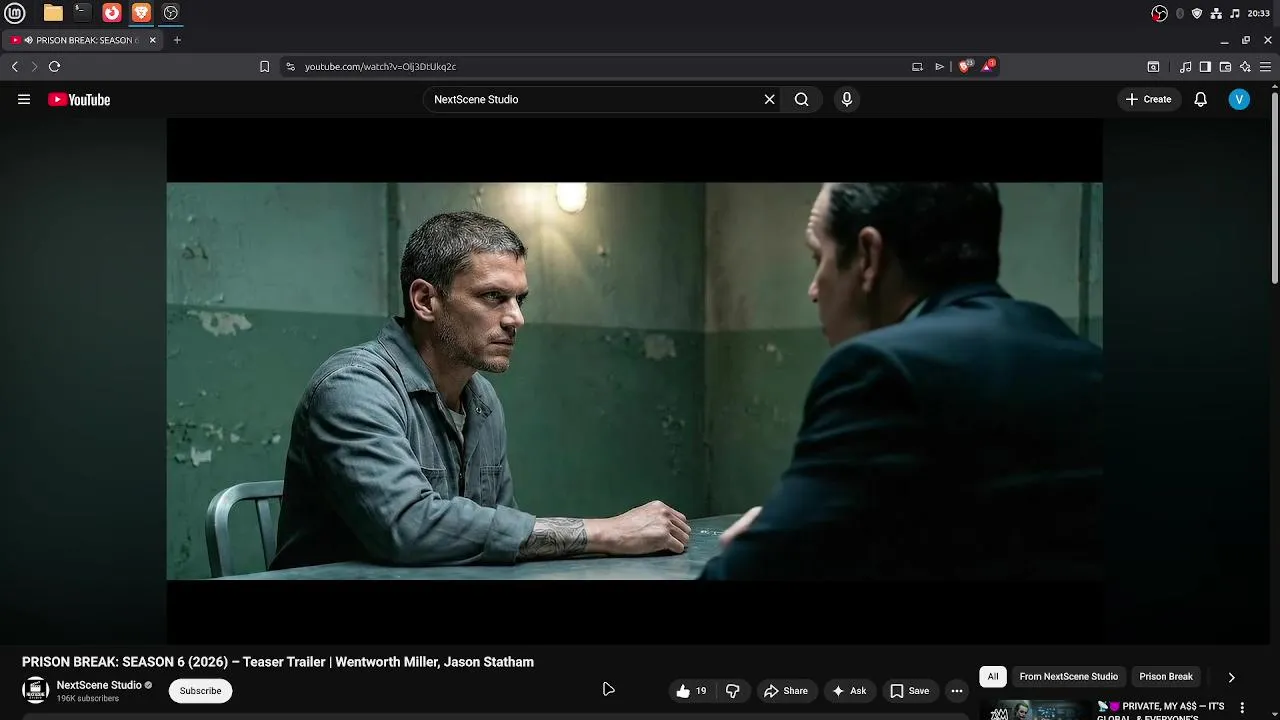
Task: Click the OBS recording tray icon
Action: [x=1159, y=13]
